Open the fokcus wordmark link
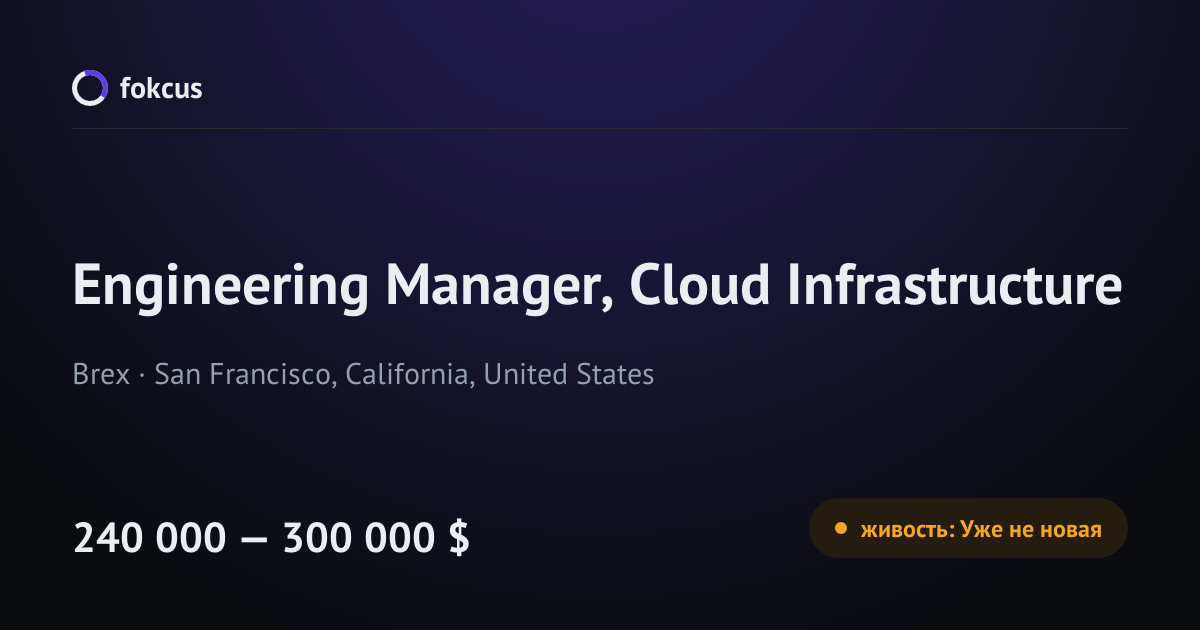 161,88
